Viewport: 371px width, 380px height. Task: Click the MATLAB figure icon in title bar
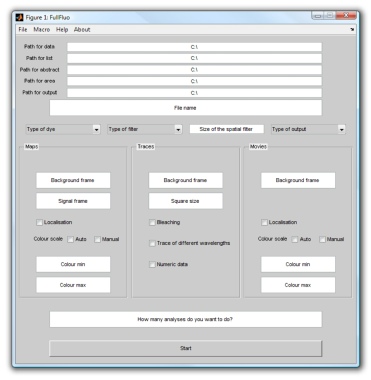tap(20, 17)
